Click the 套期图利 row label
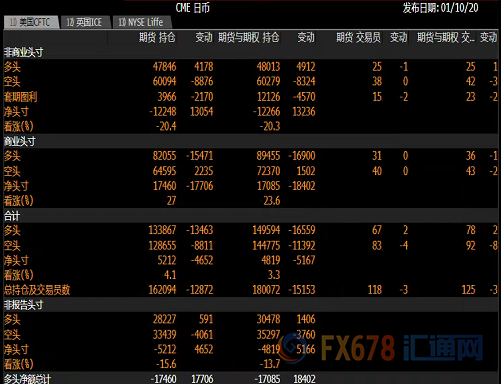 coord(20,97)
